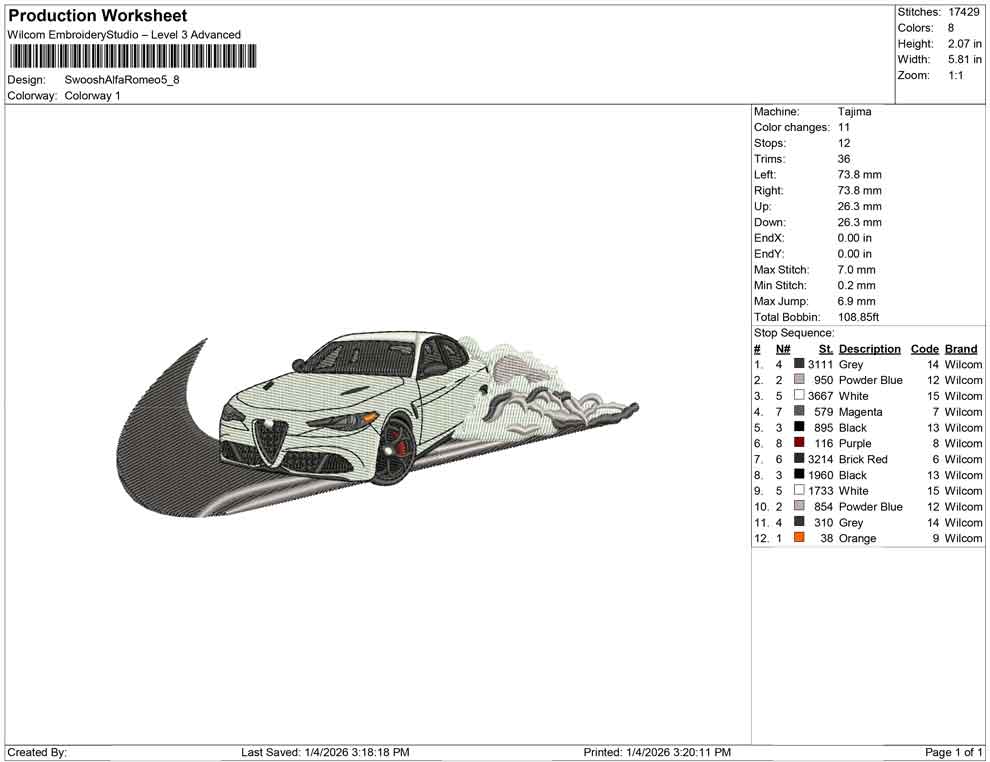Screen dimensions: 990x762
Task: Click the Code column header
Action: click(925, 348)
